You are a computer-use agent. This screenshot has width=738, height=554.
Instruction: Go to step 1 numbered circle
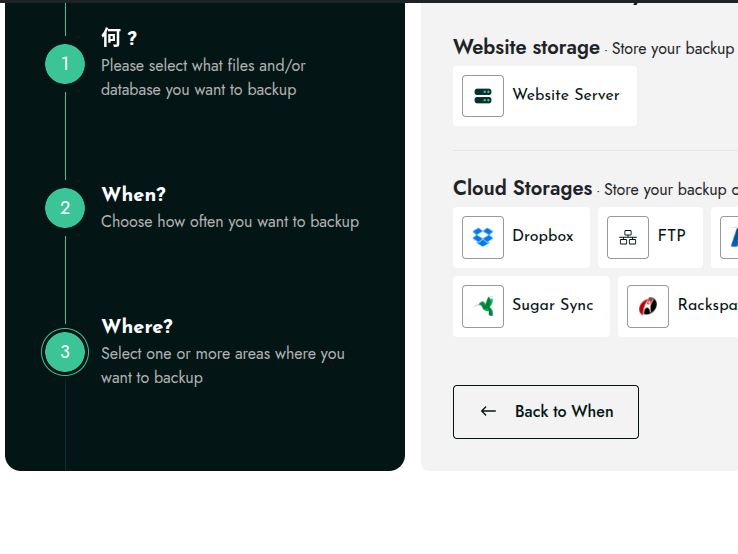pos(65,65)
